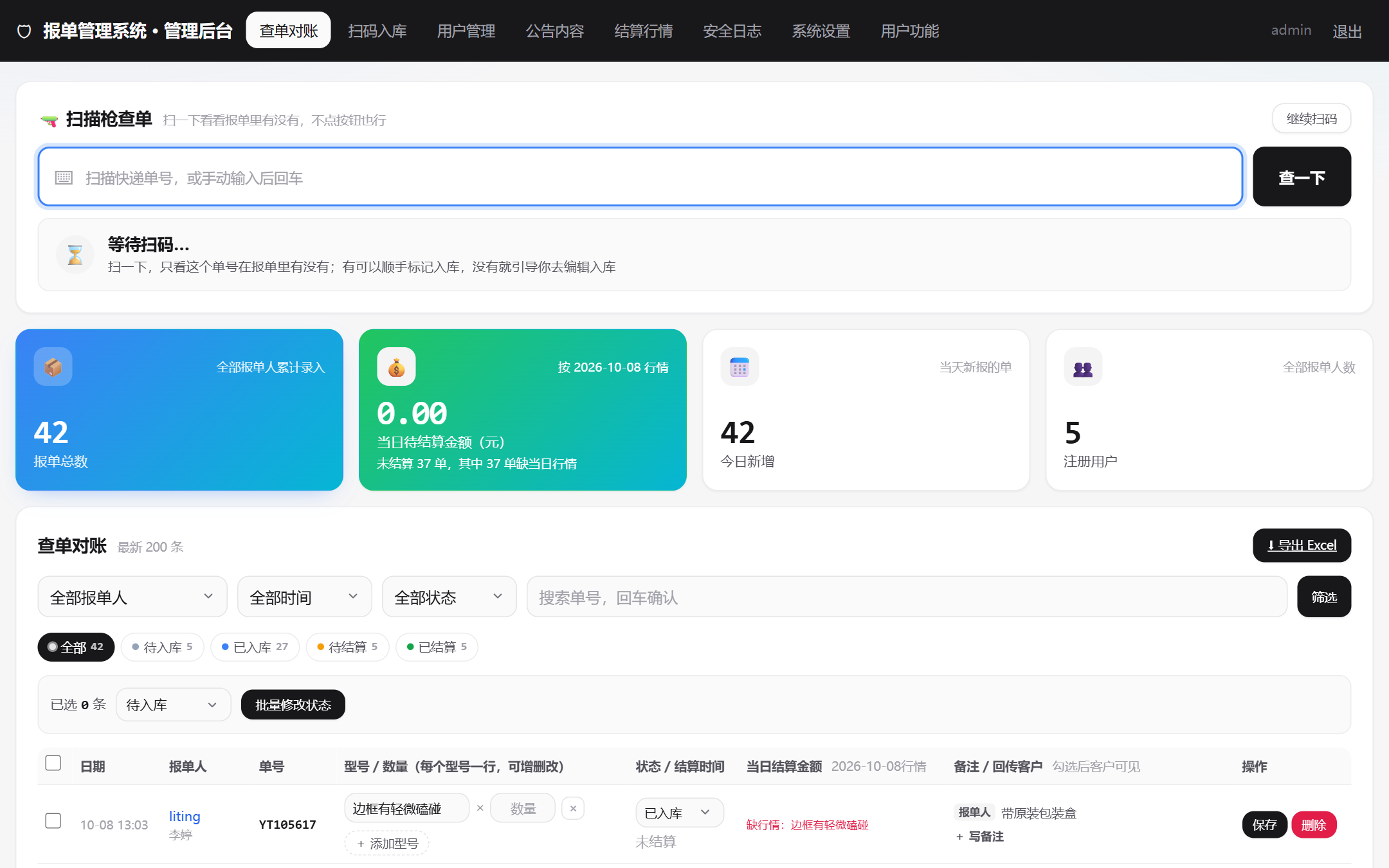The width and height of the screenshot is (1389, 868).
Task: Focus the 搜索单号 search field
Action: [x=907, y=597]
